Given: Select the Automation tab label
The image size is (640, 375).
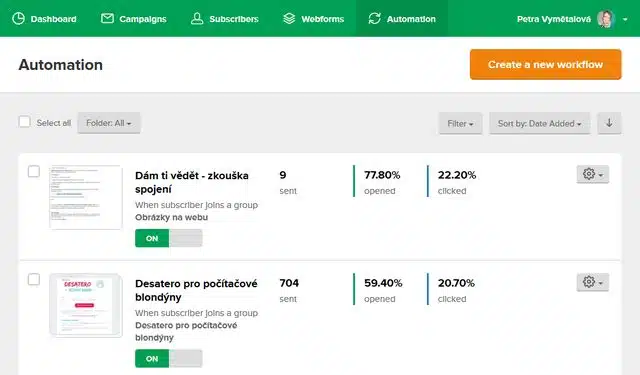Looking at the screenshot, I should tap(411, 19).
